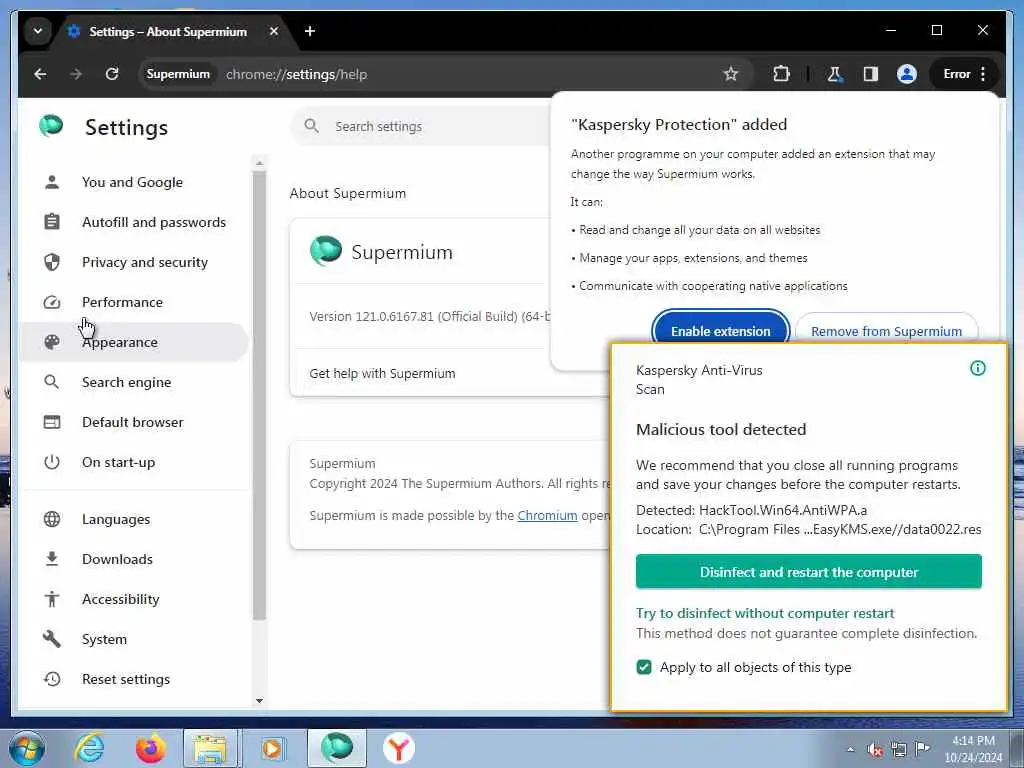Image resolution: width=1024 pixels, height=768 pixels.
Task: Open Yandex browser from taskbar
Action: point(398,748)
